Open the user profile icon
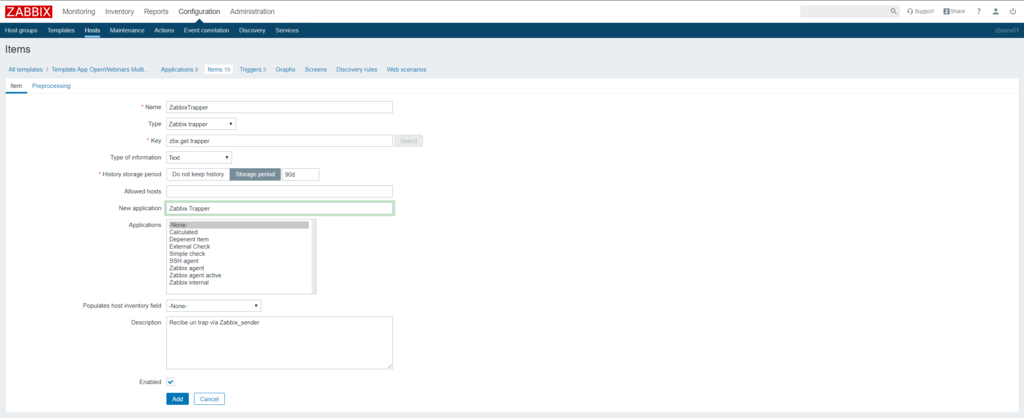This screenshot has width=1024, height=418. pos(995,11)
